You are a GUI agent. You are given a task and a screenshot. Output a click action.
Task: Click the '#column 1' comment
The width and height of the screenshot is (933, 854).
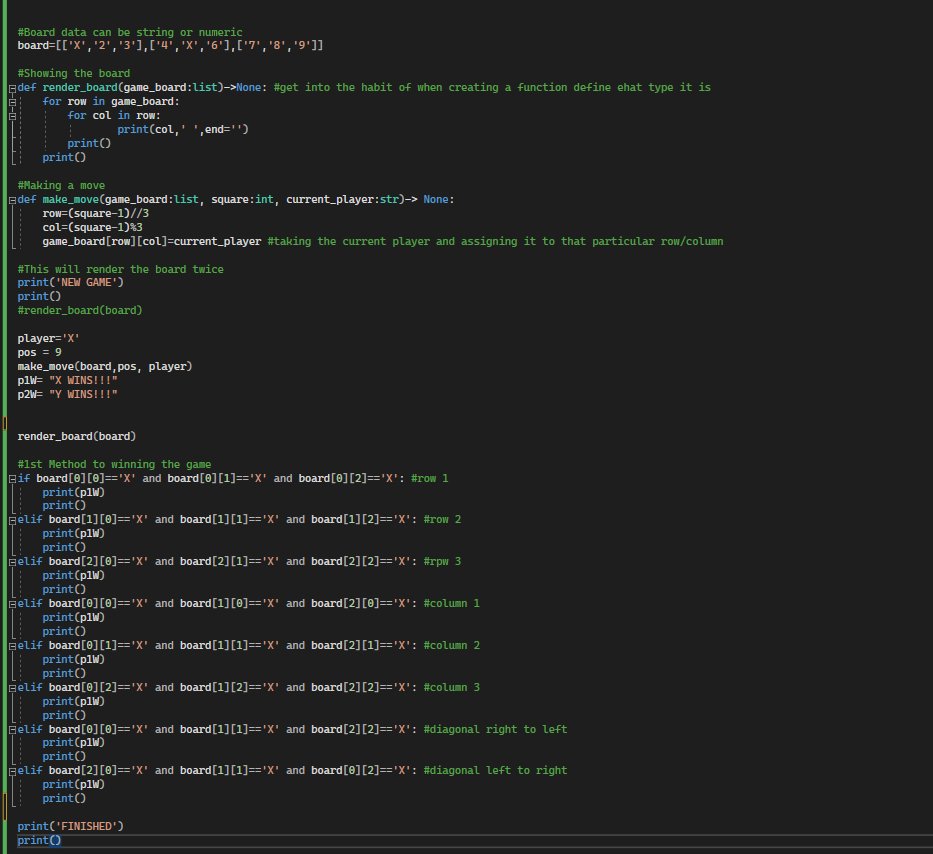click(x=452, y=603)
